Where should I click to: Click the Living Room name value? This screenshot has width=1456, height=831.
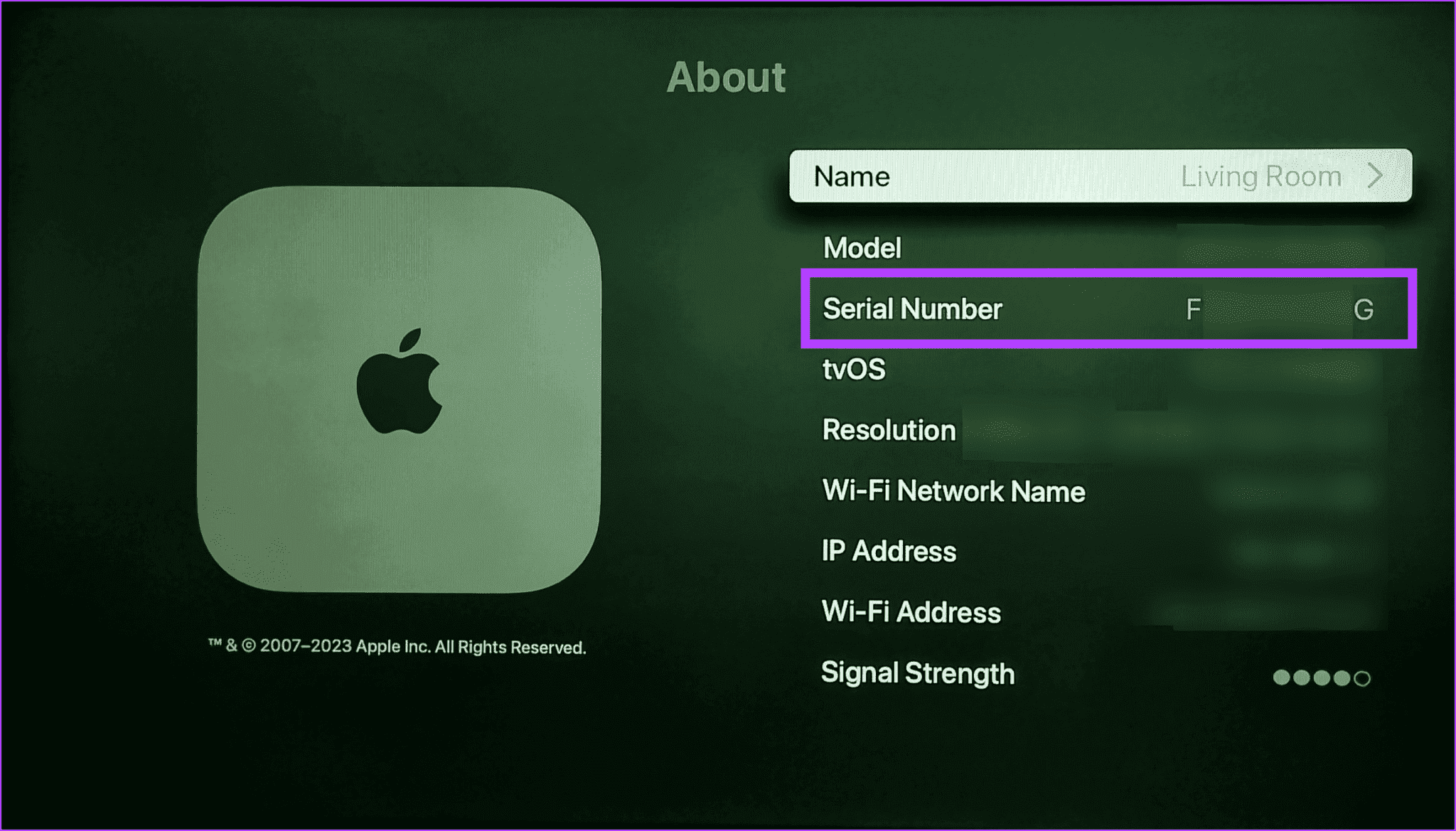pyautogui.click(x=1260, y=176)
